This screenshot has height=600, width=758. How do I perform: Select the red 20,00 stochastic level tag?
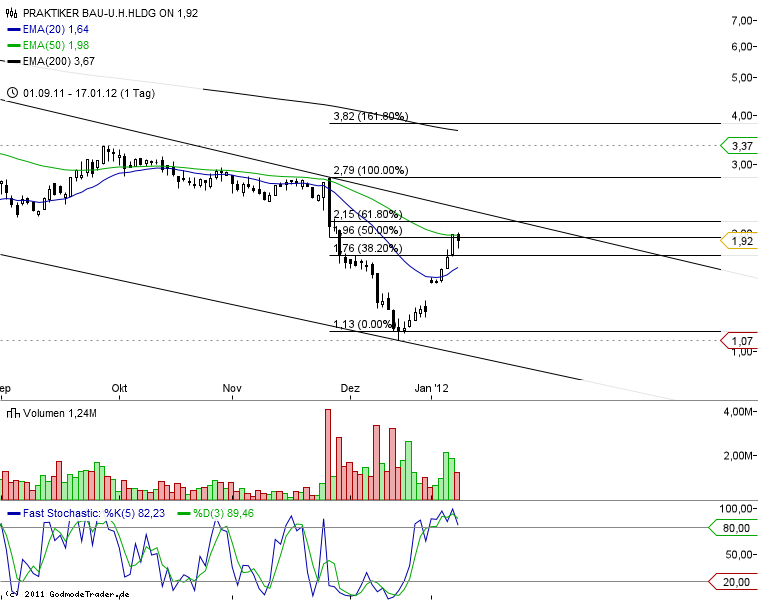click(732, 582)
